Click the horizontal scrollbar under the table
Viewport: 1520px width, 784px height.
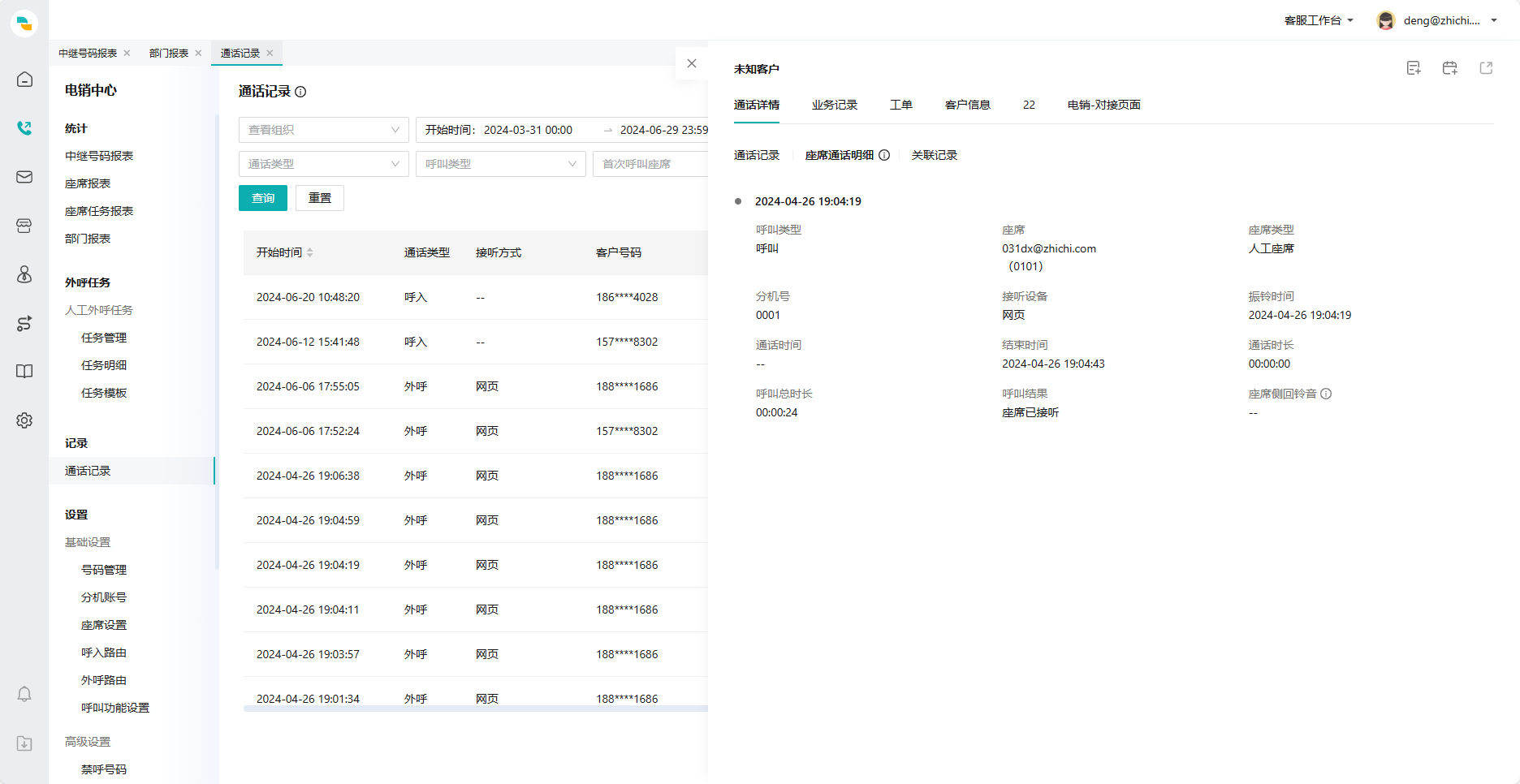pyautogui.click(x=476, y=709)
